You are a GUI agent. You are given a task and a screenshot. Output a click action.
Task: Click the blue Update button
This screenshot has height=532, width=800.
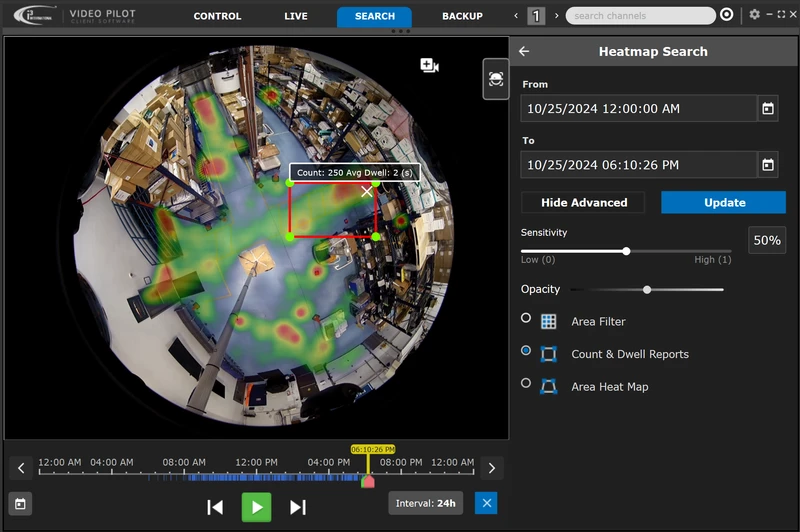coord(724,202)
